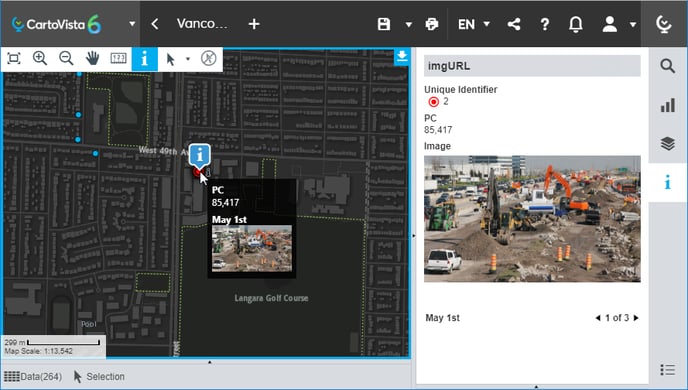The height and width of the screenshot is (390, 688).
Task: Click the red target icon beside identifier 2
Action: tap(434, 102)
